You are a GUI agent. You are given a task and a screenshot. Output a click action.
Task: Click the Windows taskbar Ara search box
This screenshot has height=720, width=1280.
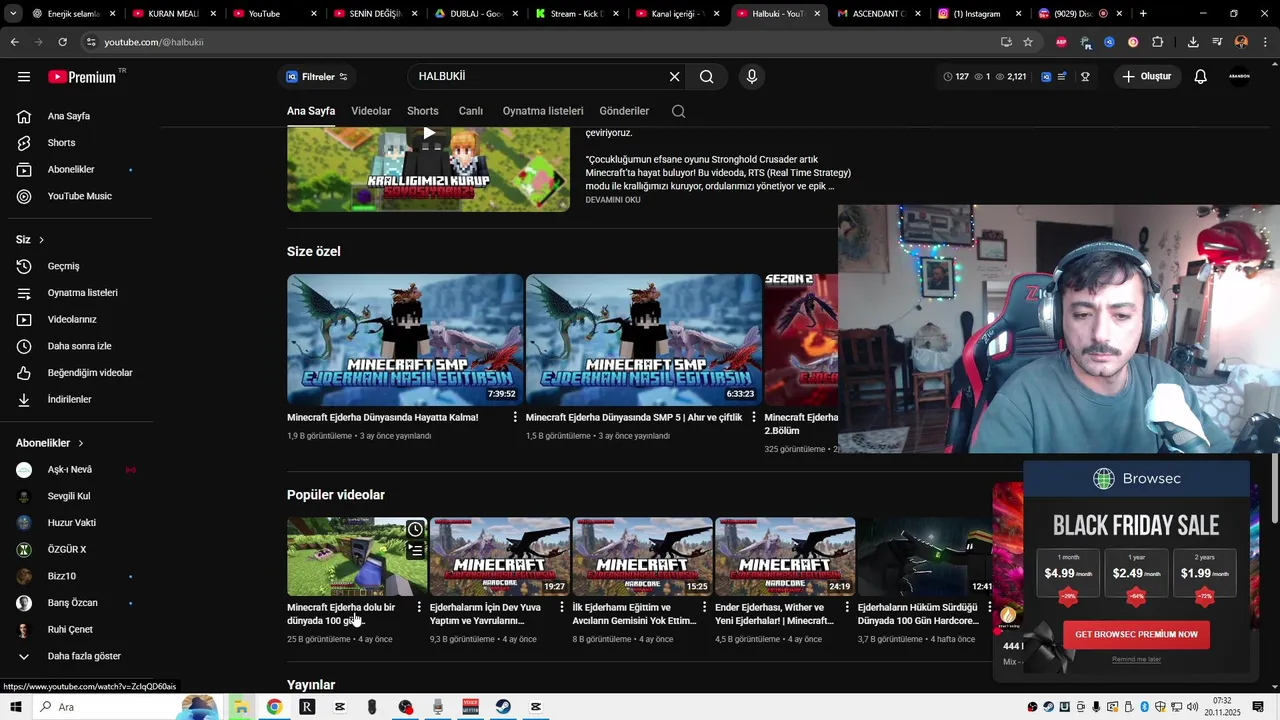point(105,707)
